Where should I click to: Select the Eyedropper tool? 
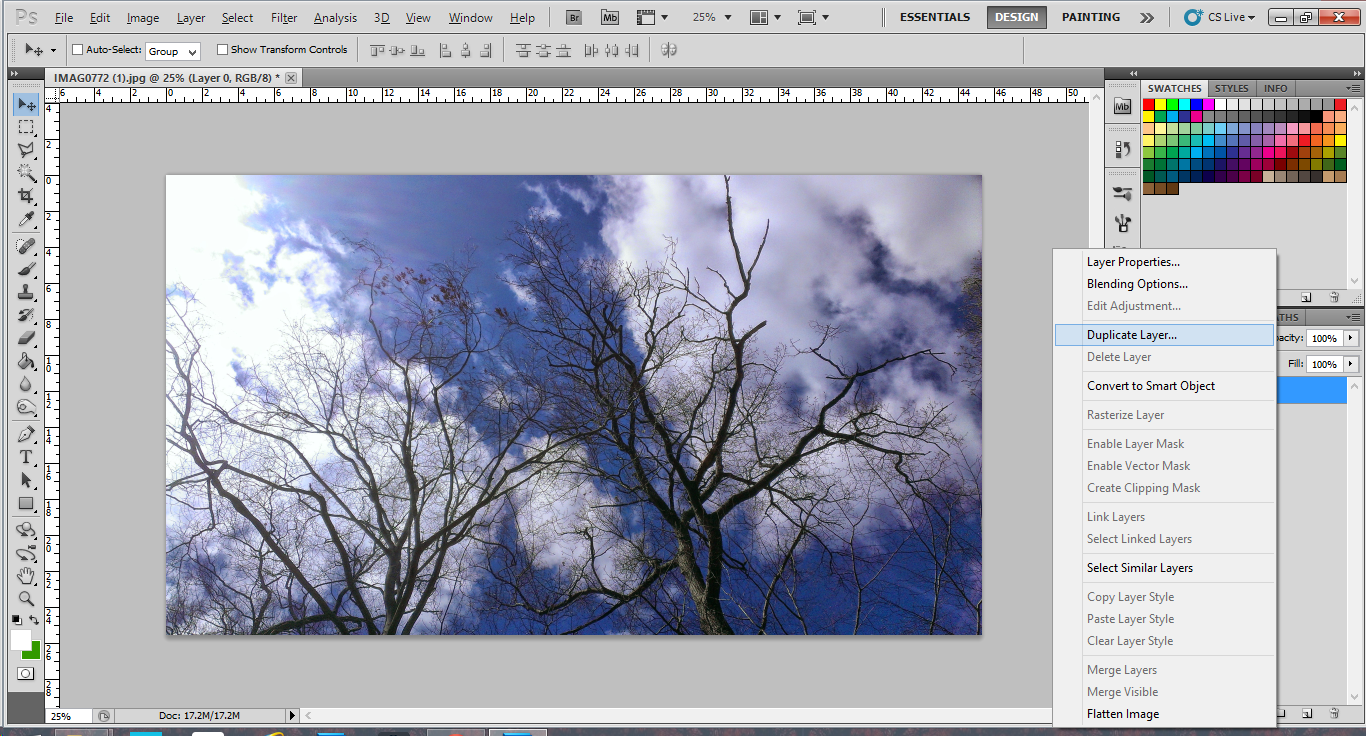click(x=26, y=219)
